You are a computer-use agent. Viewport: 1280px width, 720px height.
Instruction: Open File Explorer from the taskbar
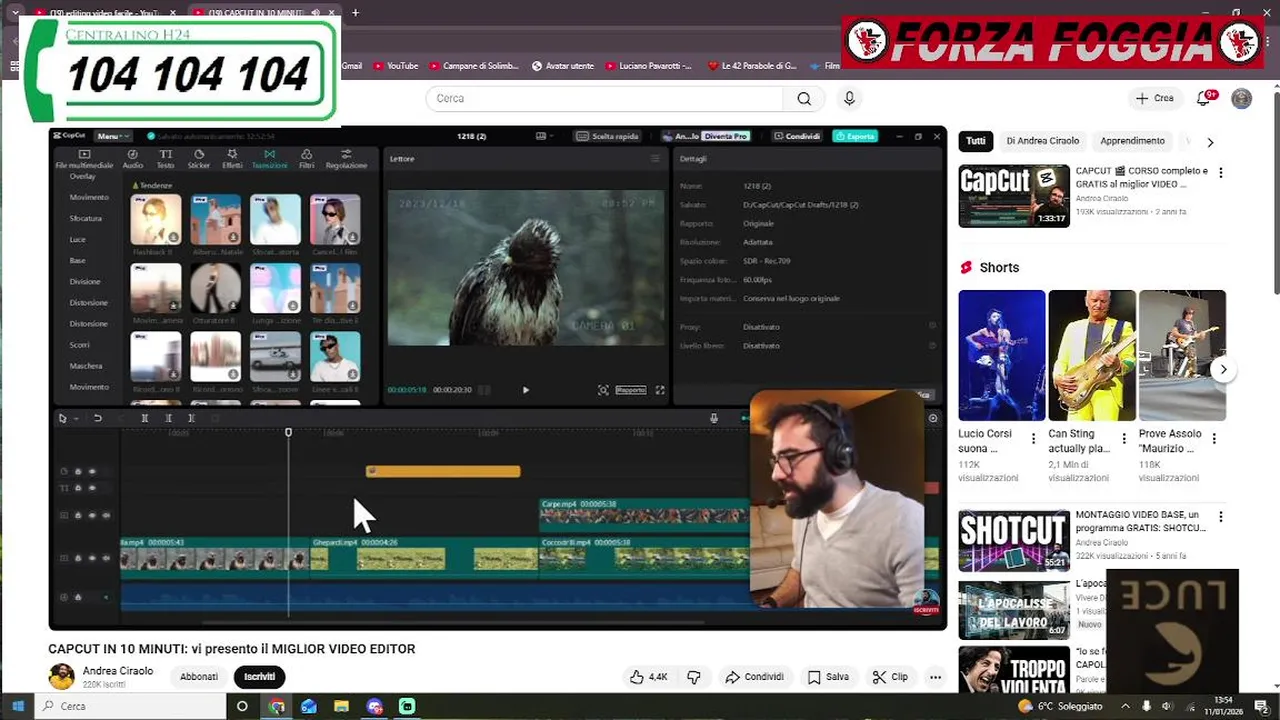pos(342,706)
